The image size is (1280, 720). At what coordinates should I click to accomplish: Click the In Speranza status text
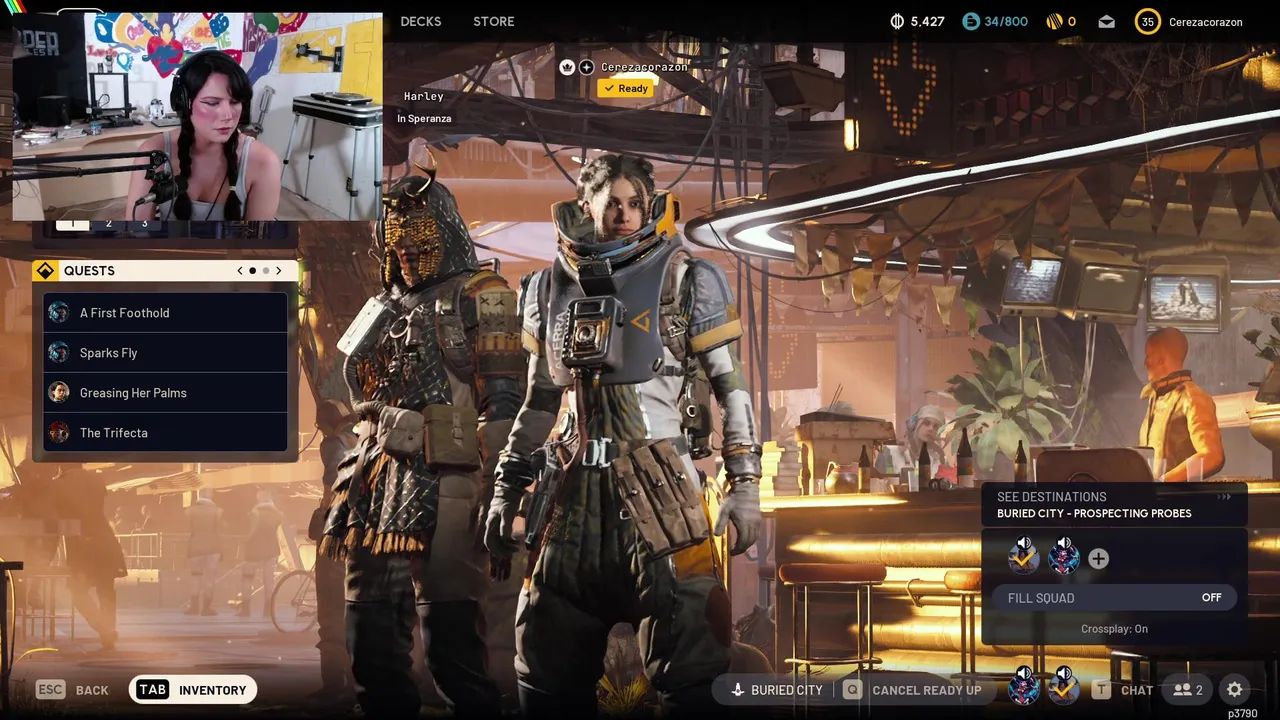click(424, 118)
